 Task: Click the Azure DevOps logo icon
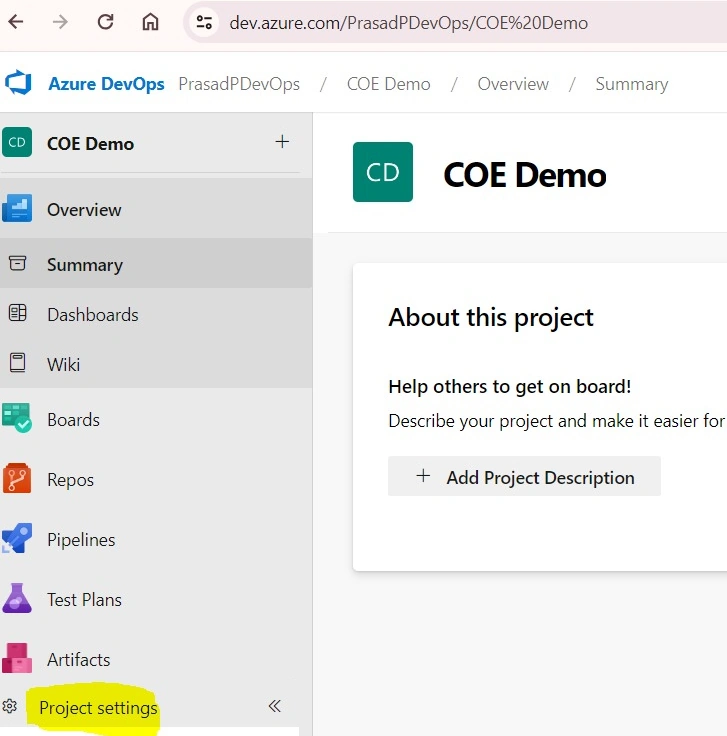pyautogui.click(x=18, y=83)
